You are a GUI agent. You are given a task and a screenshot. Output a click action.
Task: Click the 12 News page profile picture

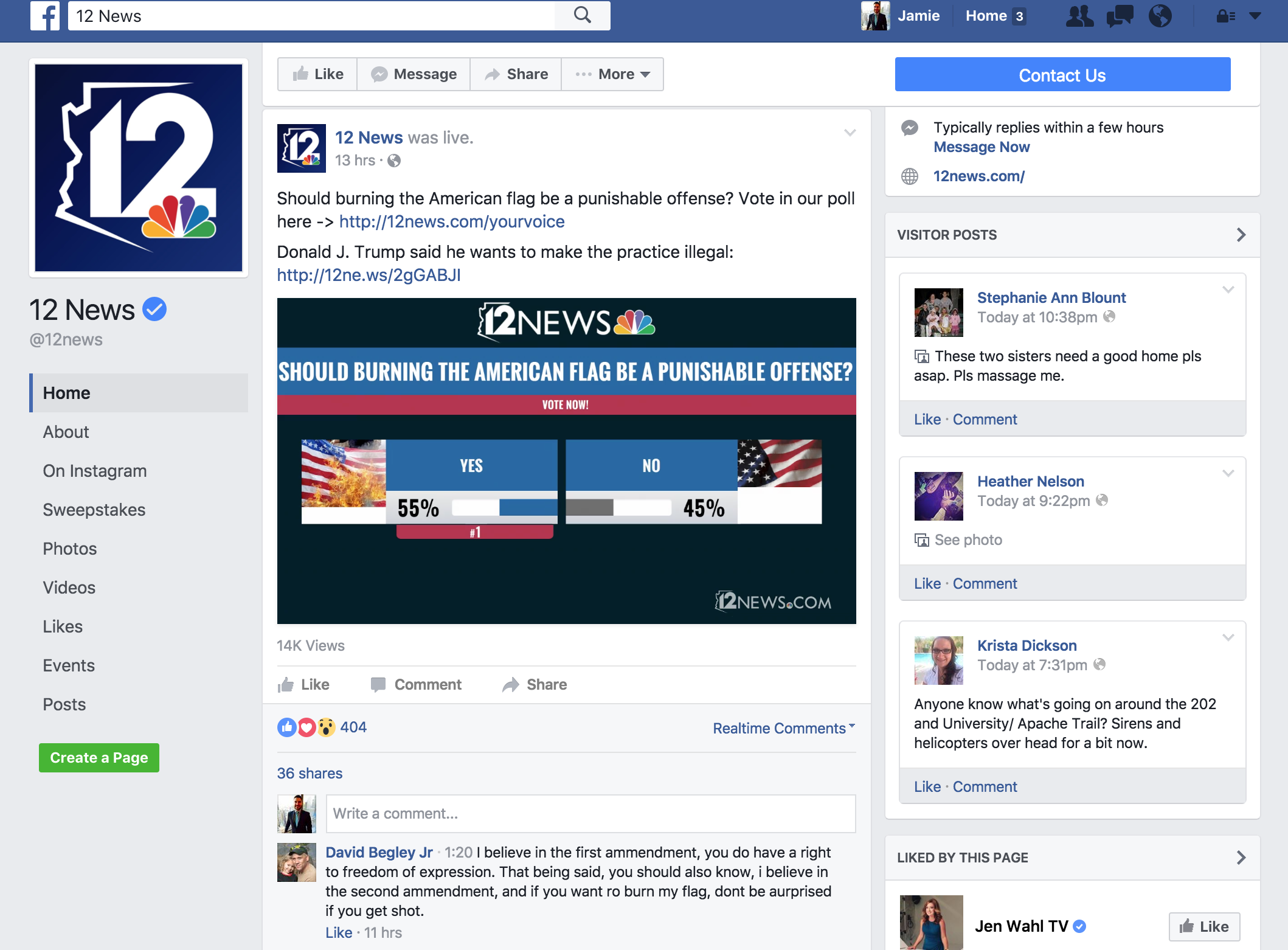(x=139, y=168)
